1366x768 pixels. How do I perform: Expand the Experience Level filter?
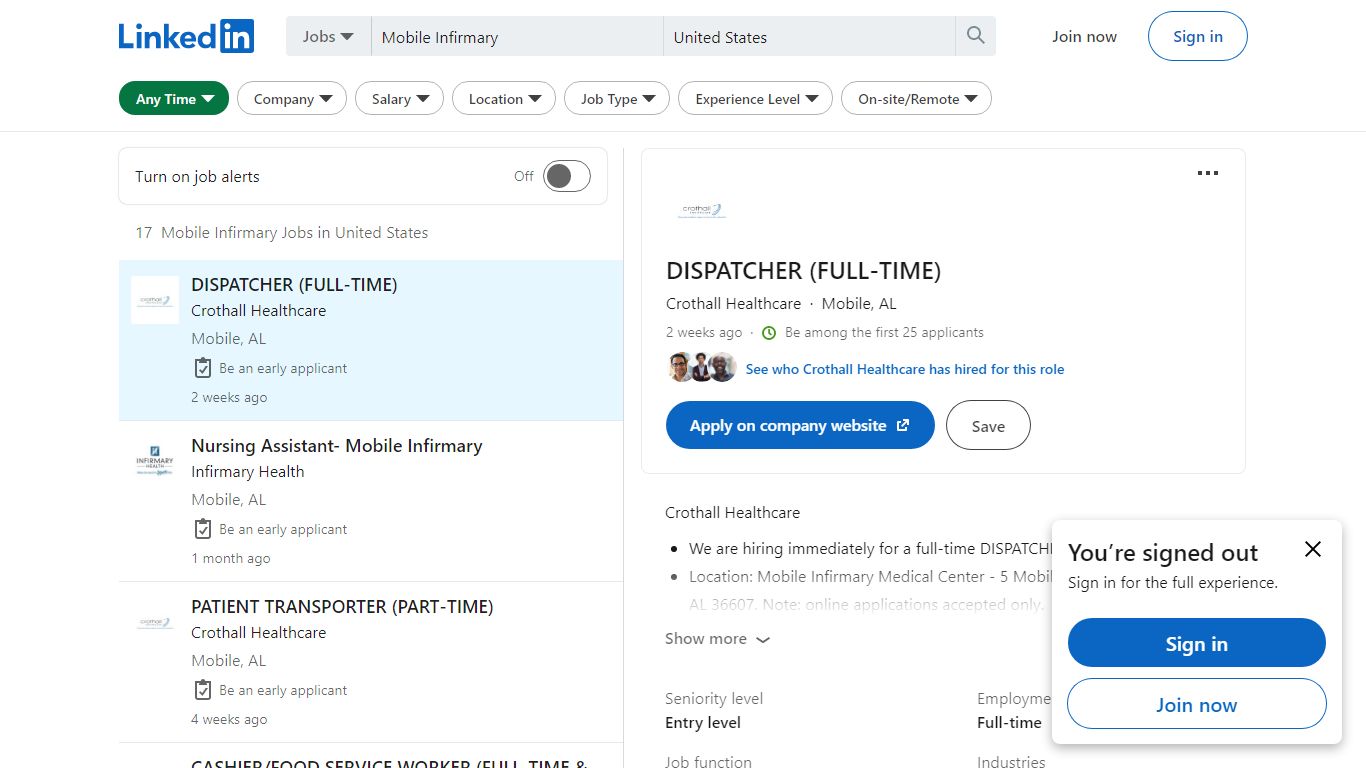(755, 99)
